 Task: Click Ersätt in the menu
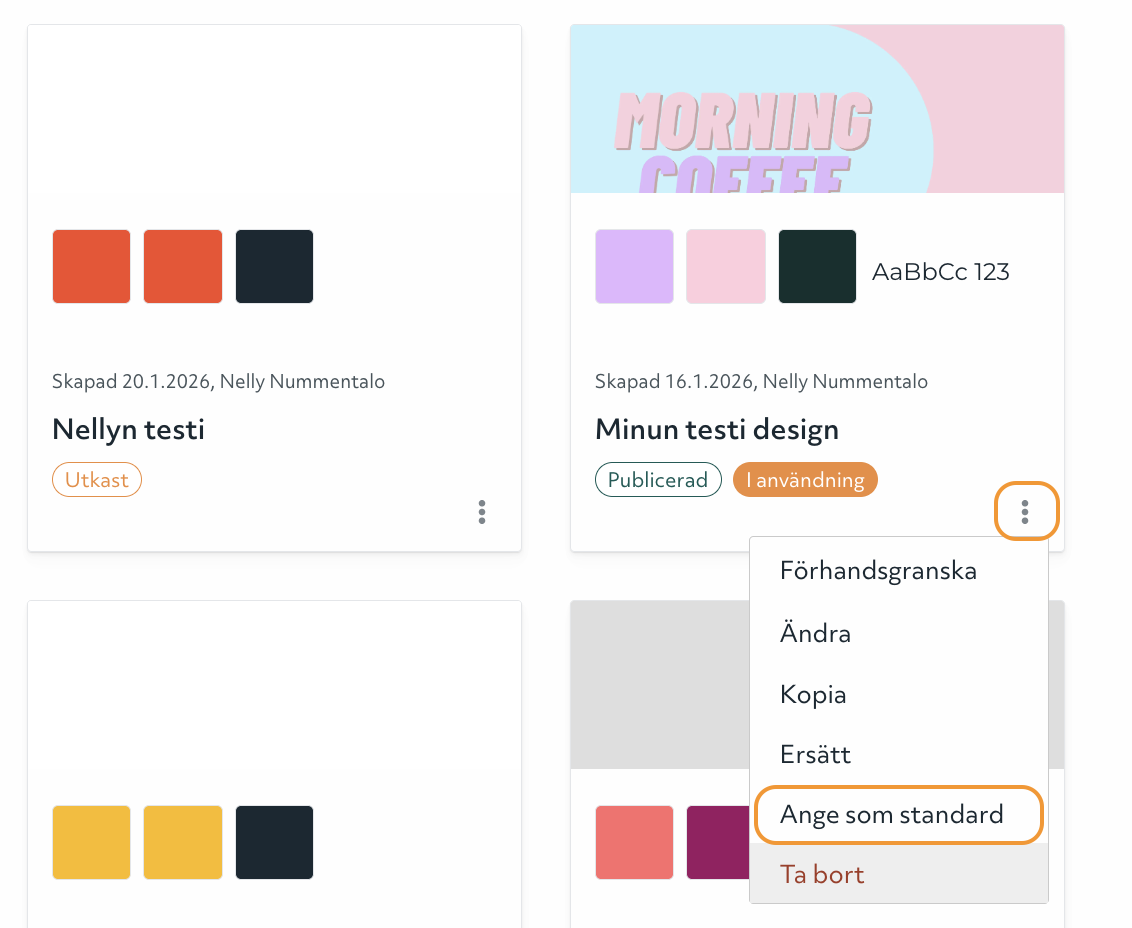point(815,754)
